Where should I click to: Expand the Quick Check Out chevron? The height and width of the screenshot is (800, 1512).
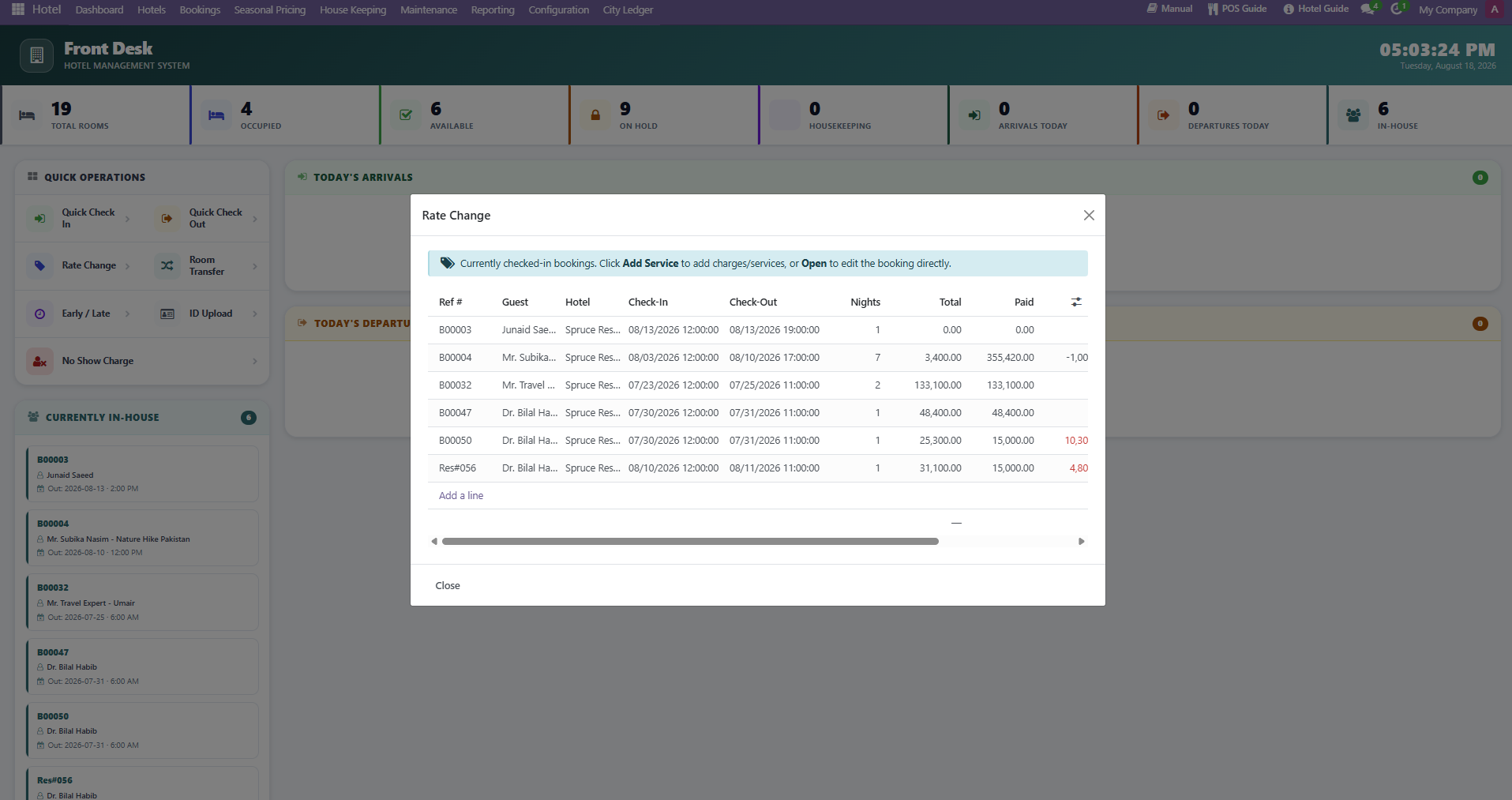(254, 219)
